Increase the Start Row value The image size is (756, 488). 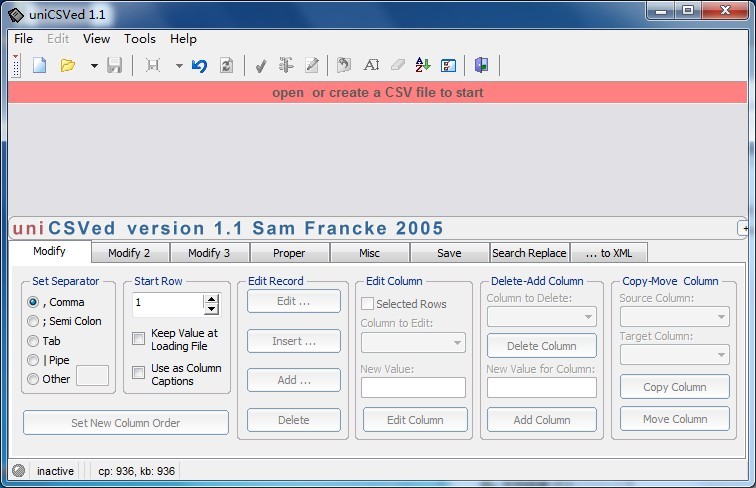click(x=211, y=299)
